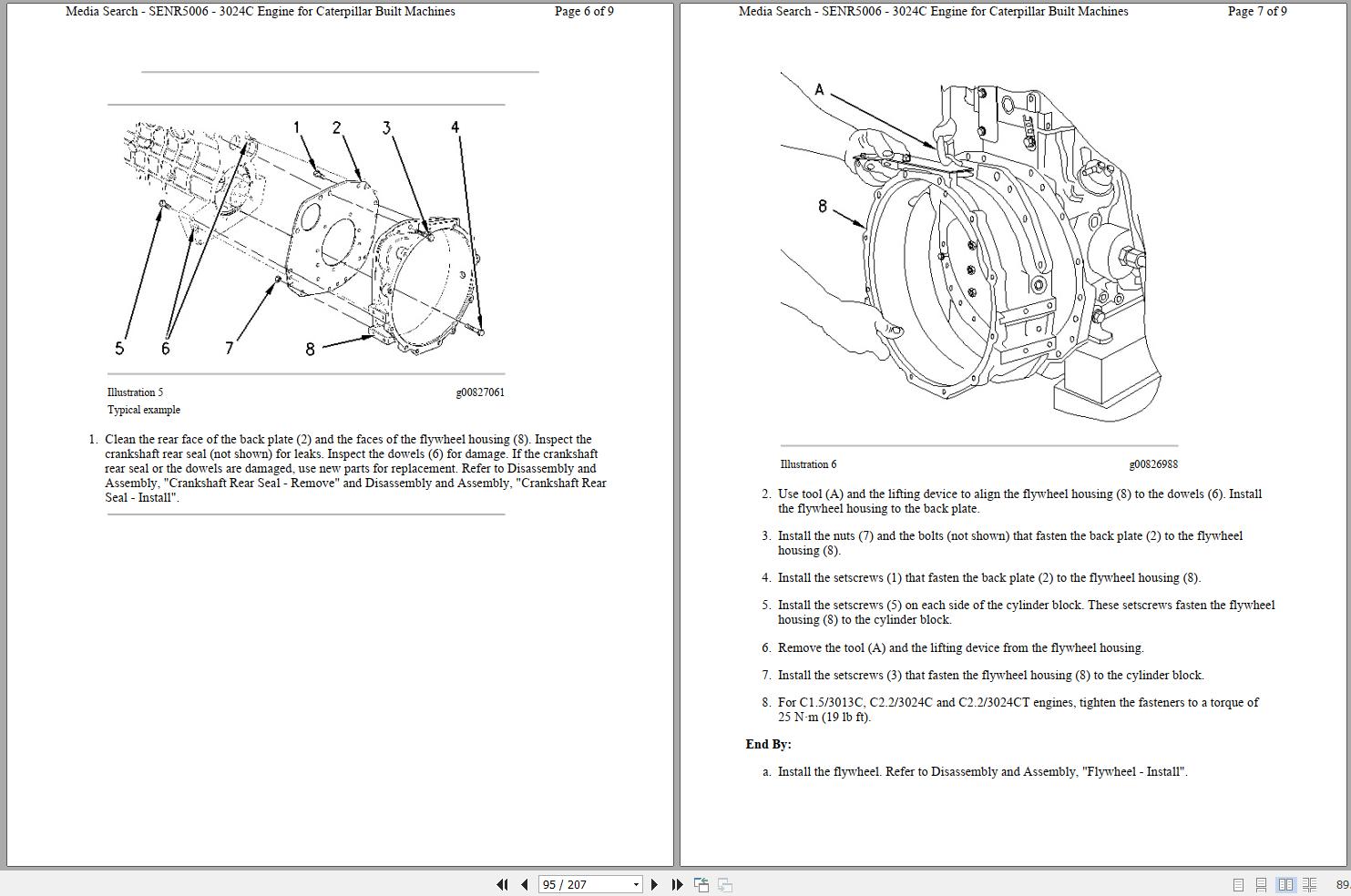Click the copy page toolbar icon
1351x896 pixels.
701,884
